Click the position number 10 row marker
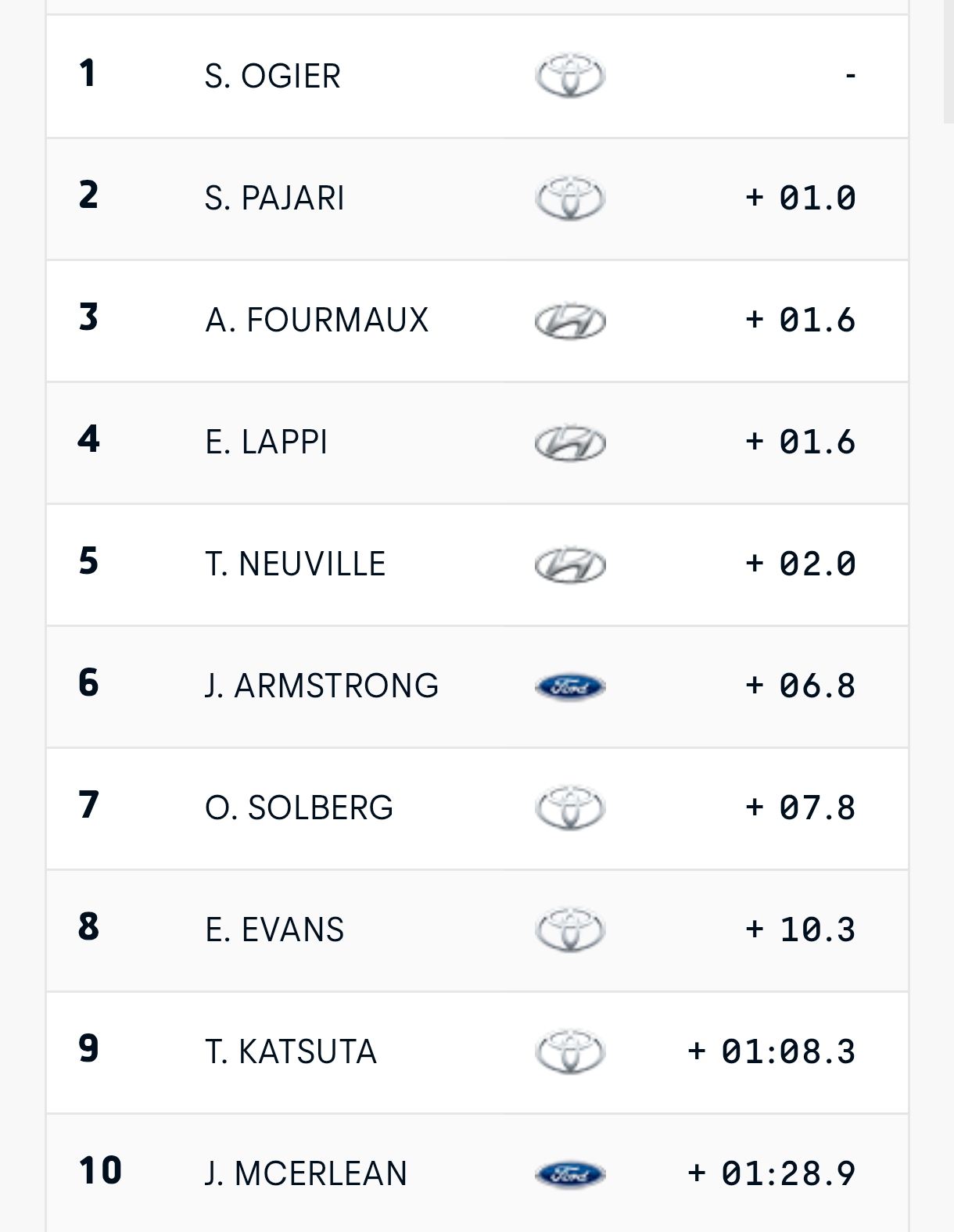Image resolution: width=954 pixels, height=1232 pixels. coord(100,1171)
